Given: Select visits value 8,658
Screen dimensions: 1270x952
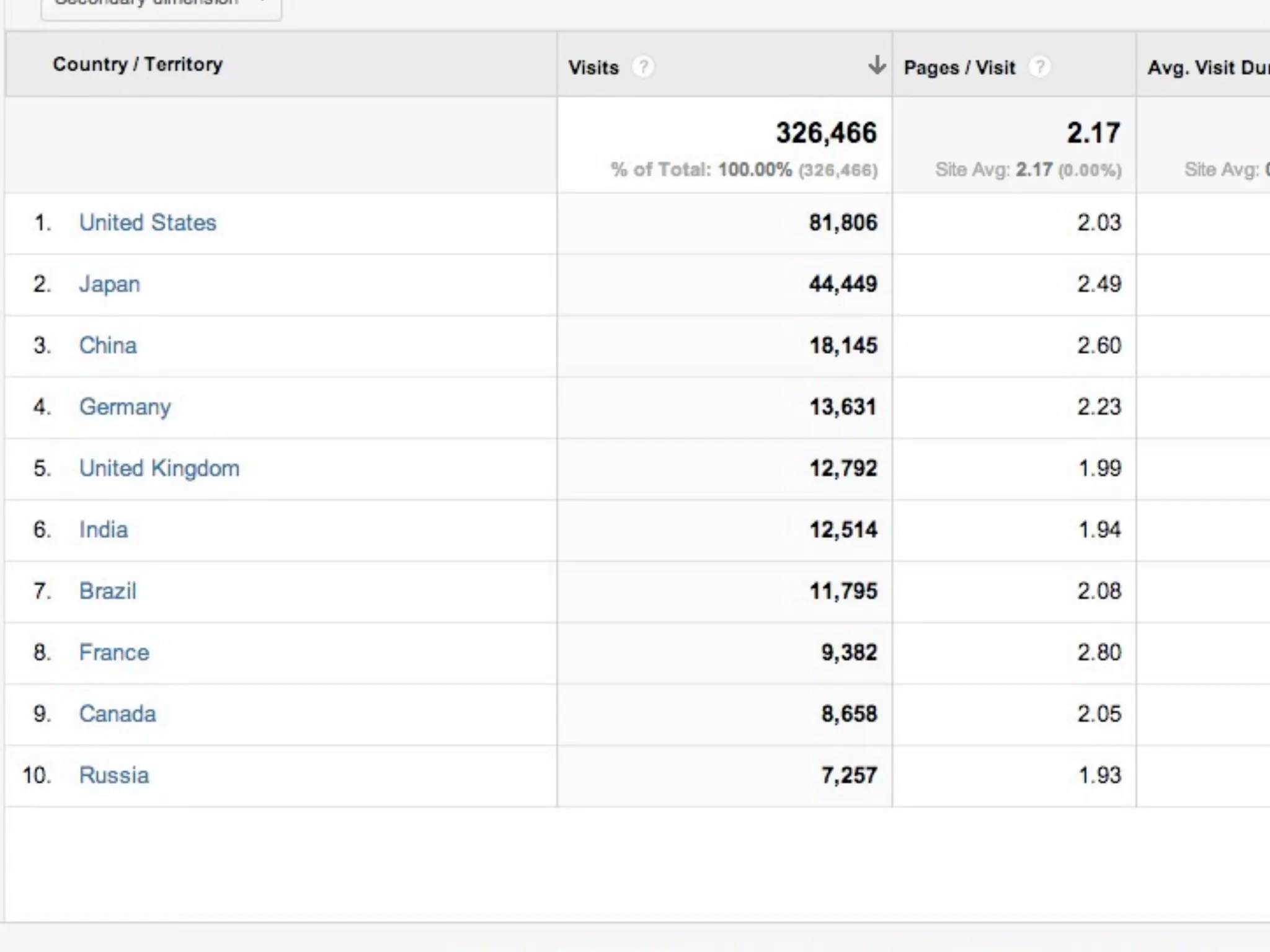Looking at the screenshot, I should (850, 713).
